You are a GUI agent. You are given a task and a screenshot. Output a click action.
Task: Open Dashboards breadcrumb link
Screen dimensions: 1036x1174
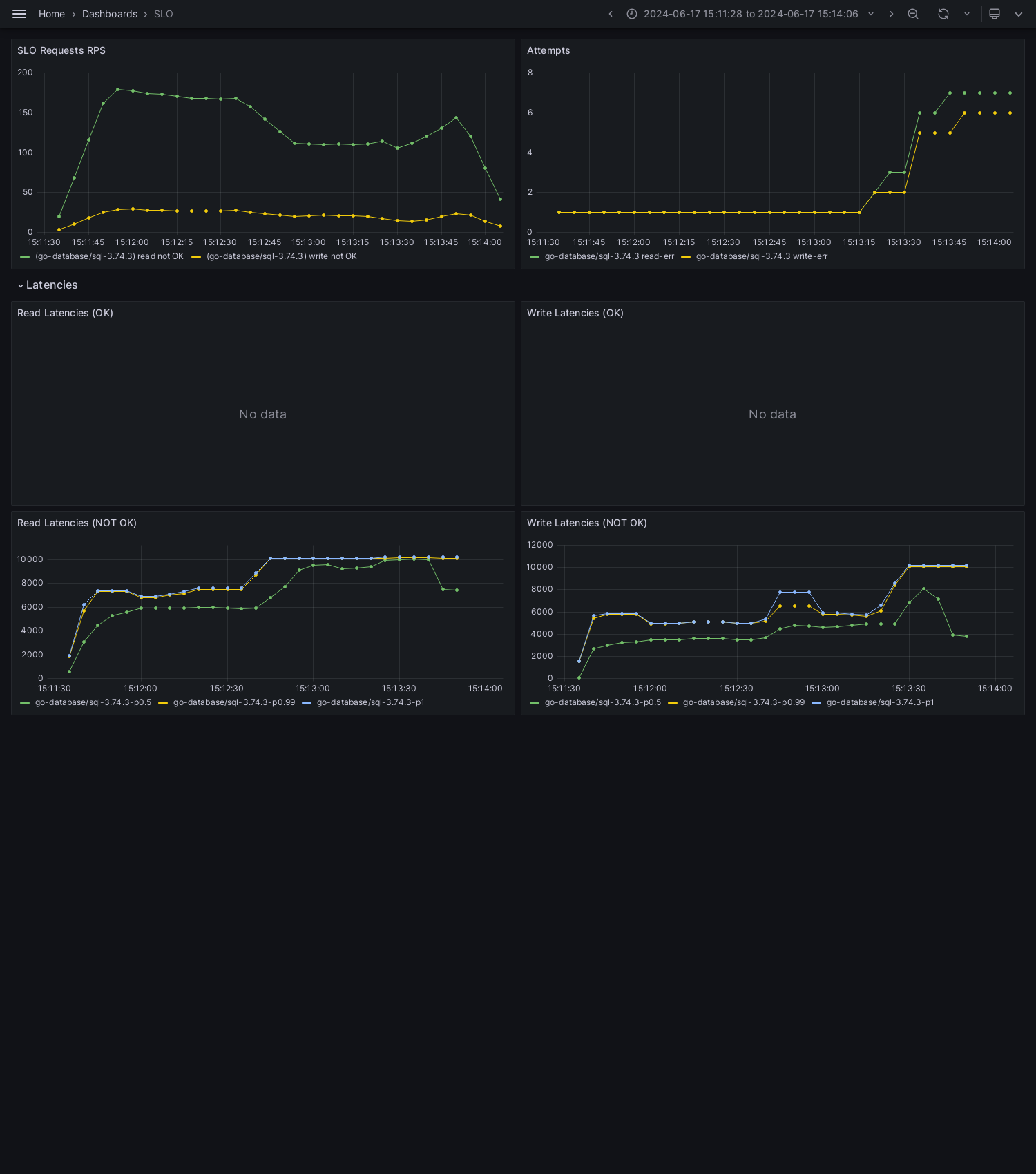110,14
